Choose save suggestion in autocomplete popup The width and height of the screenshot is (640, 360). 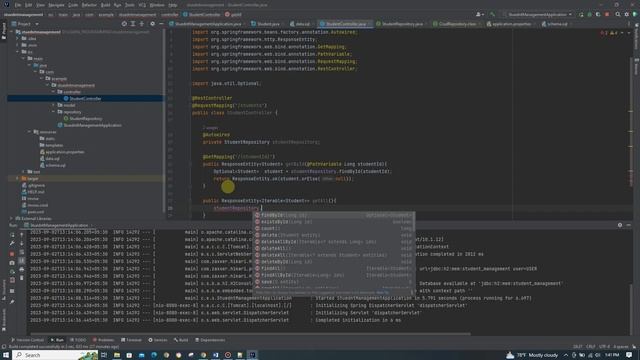coord(334,282)
